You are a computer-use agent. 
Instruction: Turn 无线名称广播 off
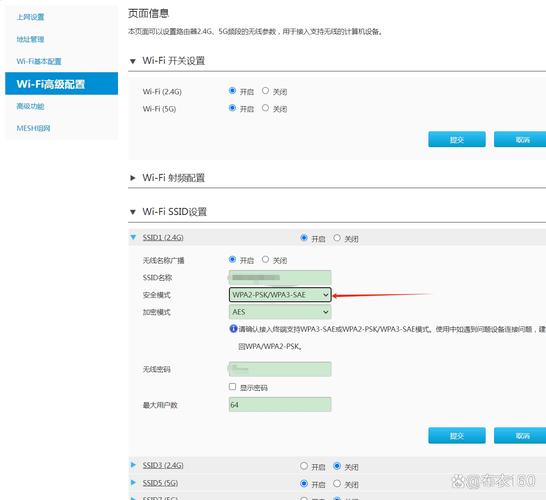point(265,259)
